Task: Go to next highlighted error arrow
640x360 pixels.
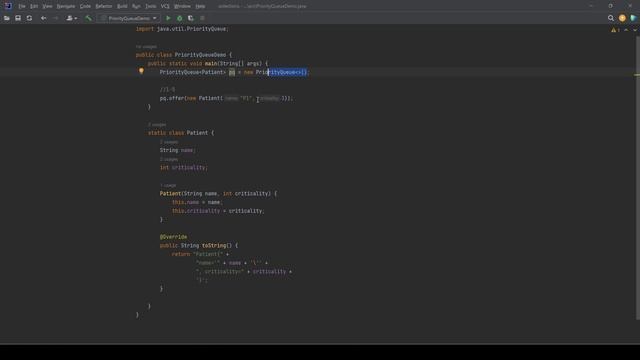Action: coord(635,30)
